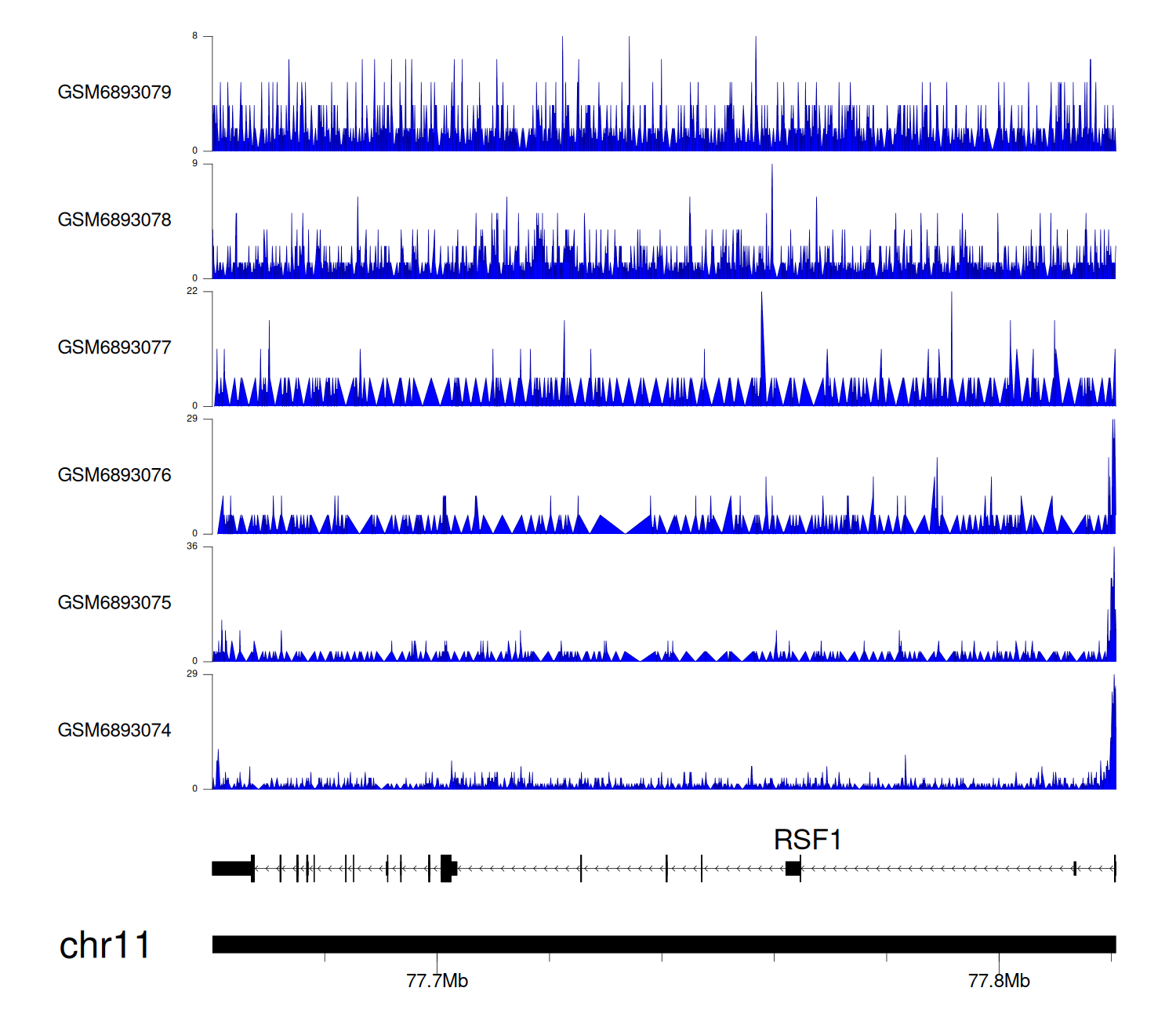Click the exon block directly below RSF1 label
This screenshot has height=1035, width=1176.
pos(793,868)
